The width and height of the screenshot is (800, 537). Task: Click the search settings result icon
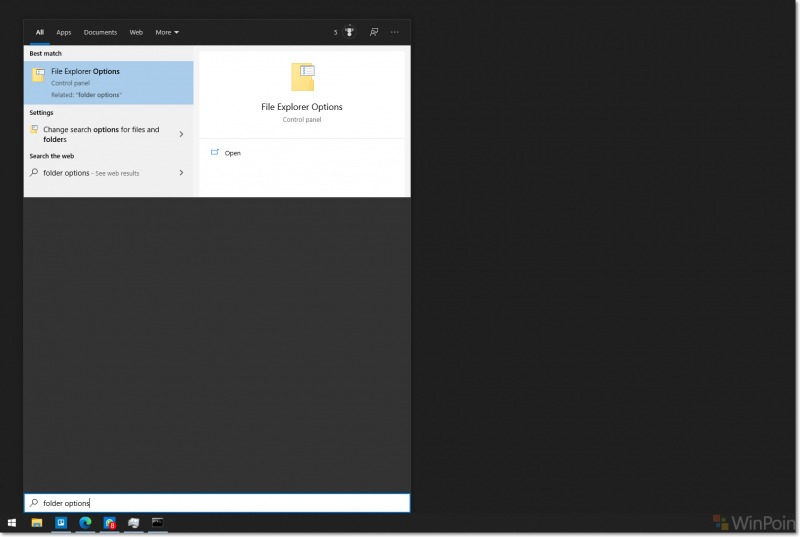[x=34, y=129]
